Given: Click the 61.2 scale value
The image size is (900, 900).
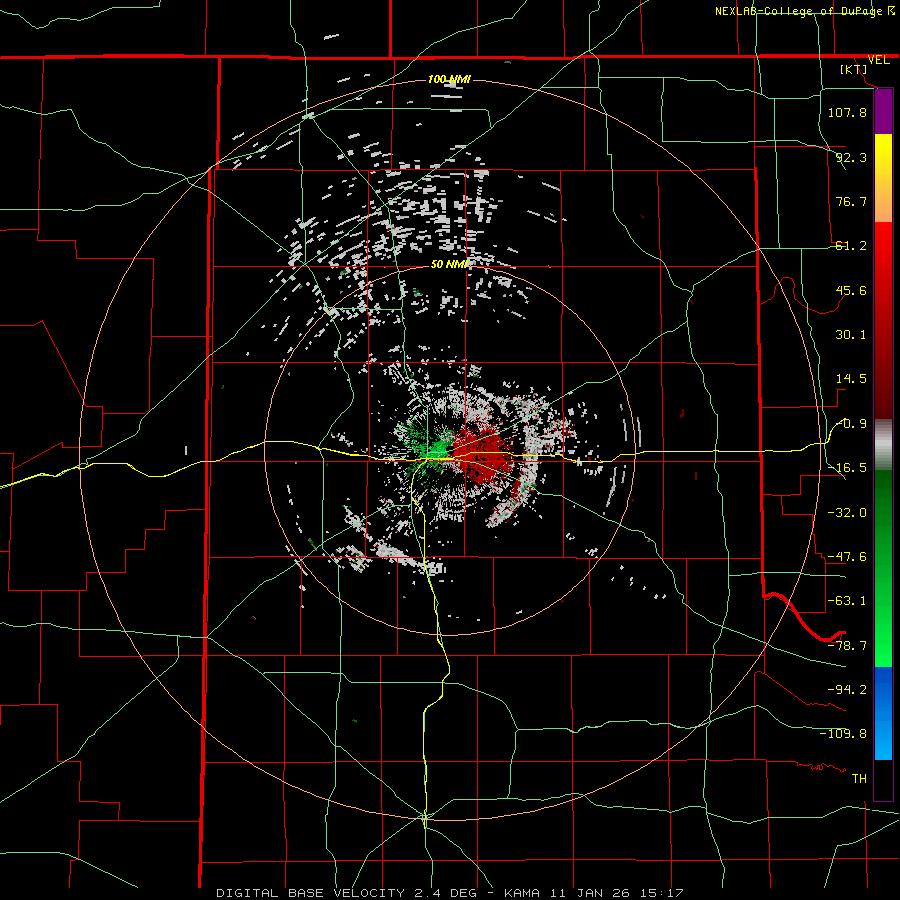Looking at the screenshot, I should click(851, 246).
